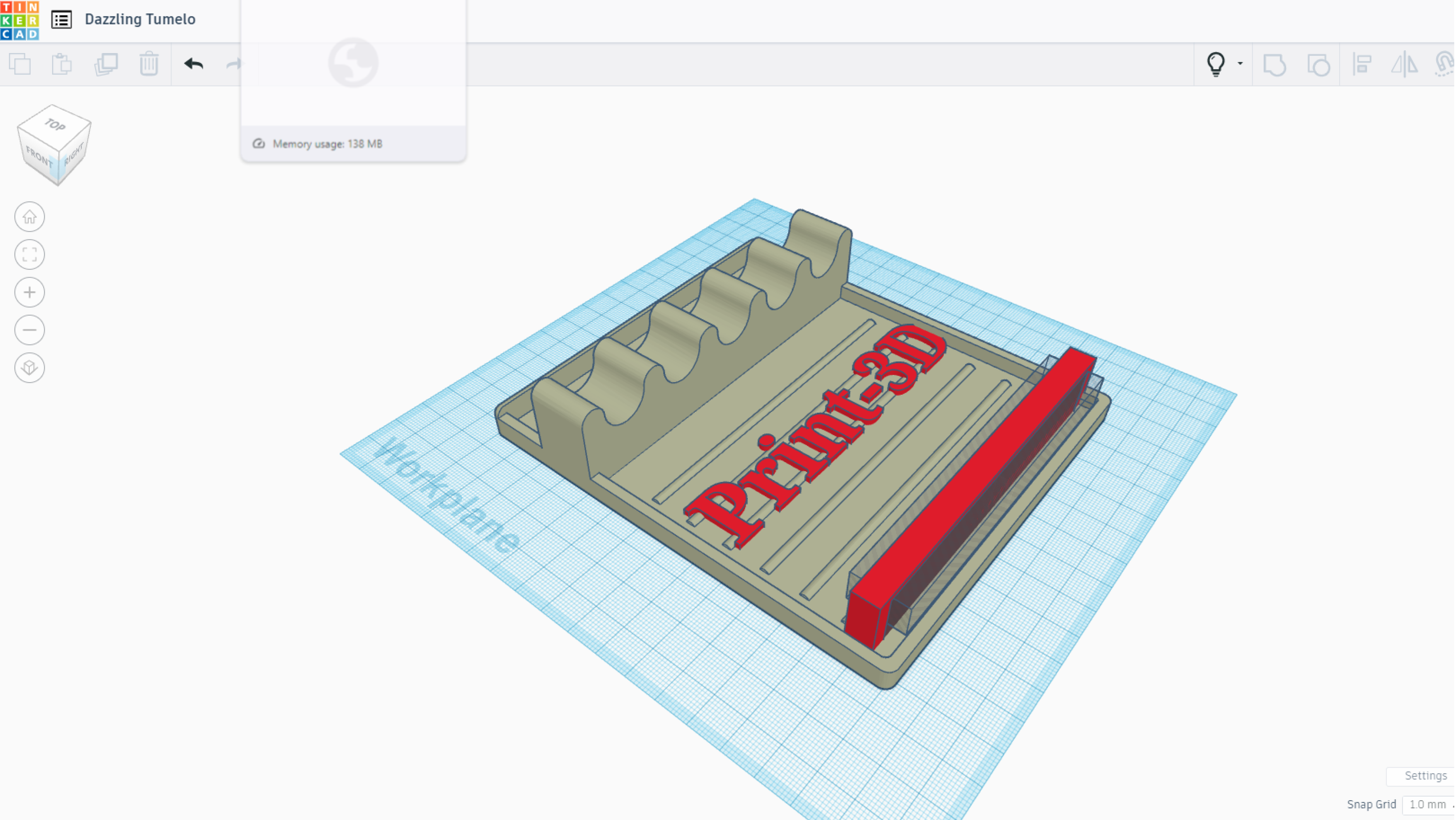Click the Tinkercad logo
The image size is (1456, 820).
[x=20, y=20]
